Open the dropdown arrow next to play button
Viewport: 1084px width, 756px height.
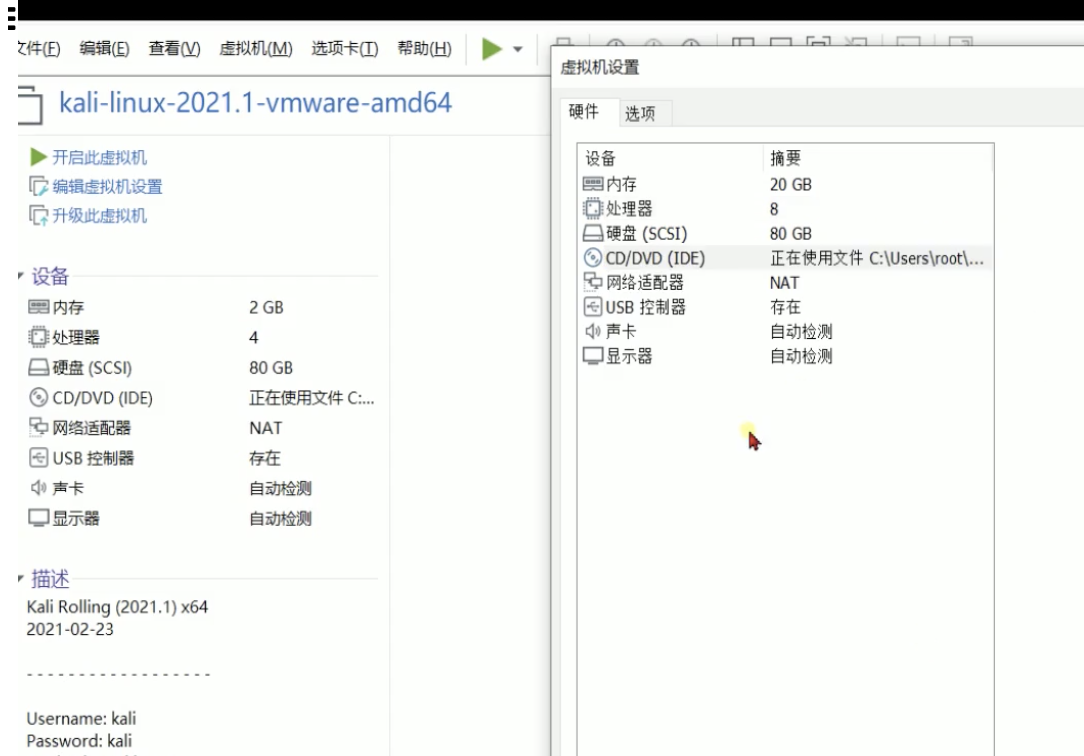point(517,49)
